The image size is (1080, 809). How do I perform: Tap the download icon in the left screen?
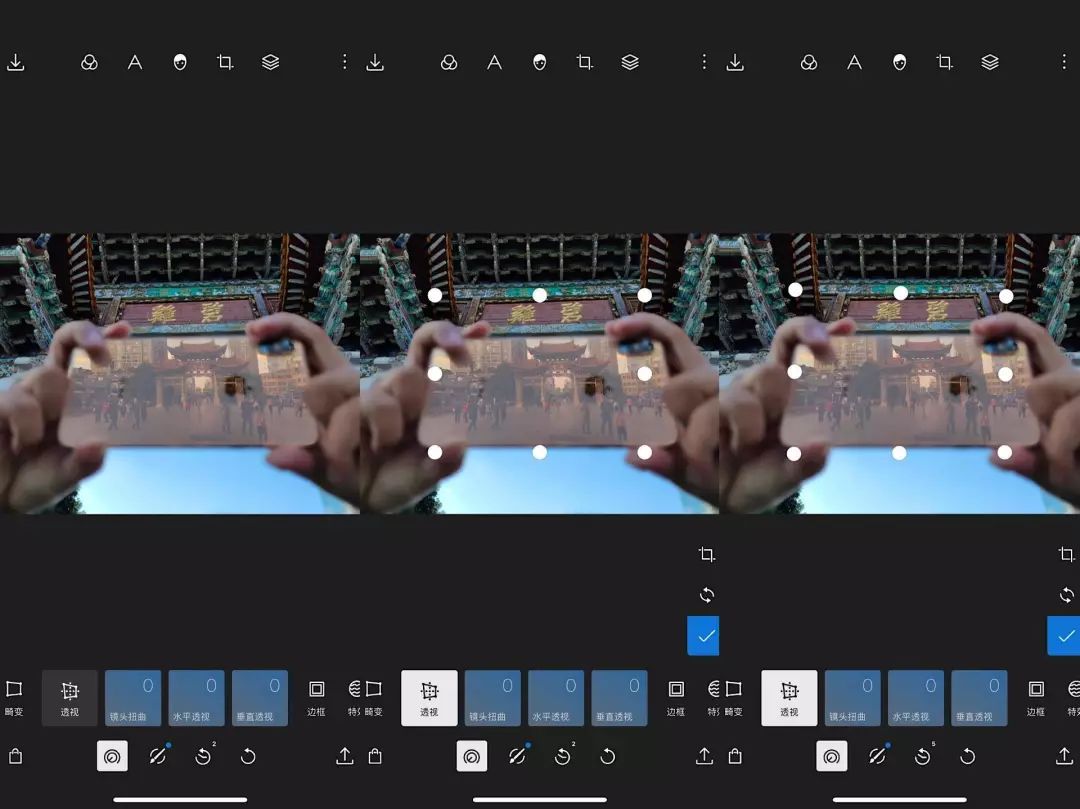coord(16,63)
